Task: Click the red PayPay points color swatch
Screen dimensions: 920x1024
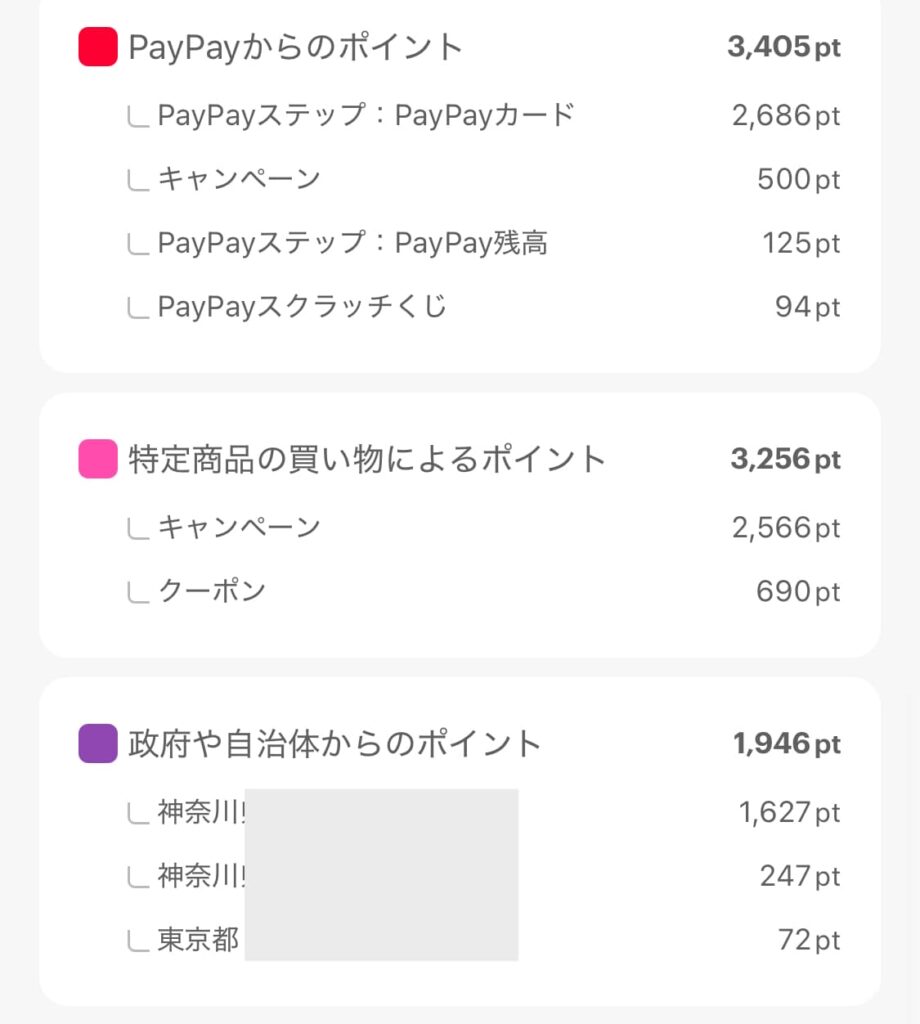Action: click(98, 47)
